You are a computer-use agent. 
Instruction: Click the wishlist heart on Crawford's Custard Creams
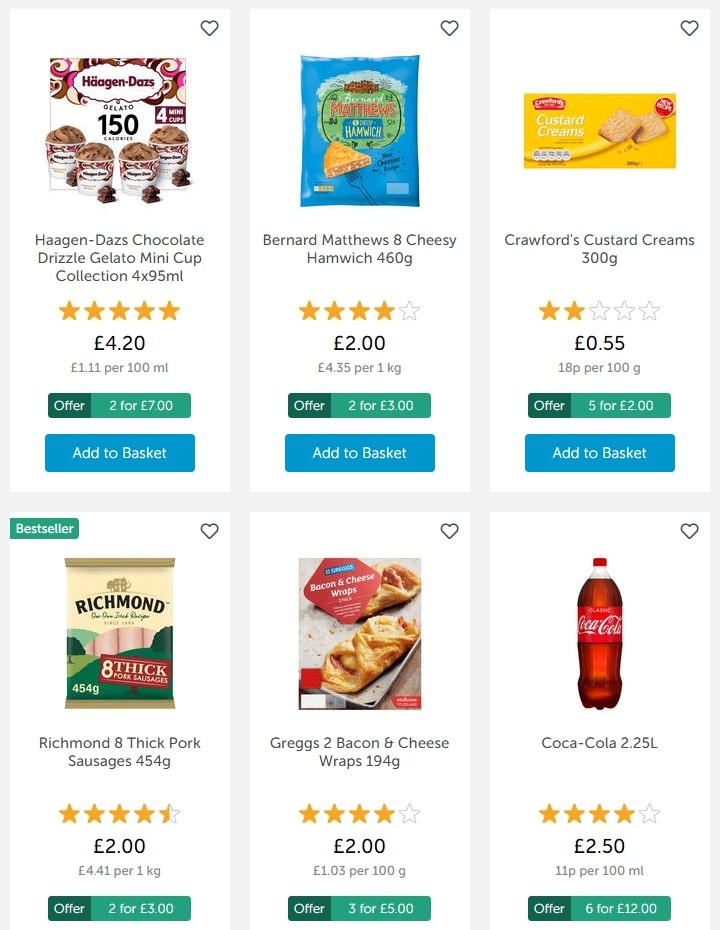[689, 28]
